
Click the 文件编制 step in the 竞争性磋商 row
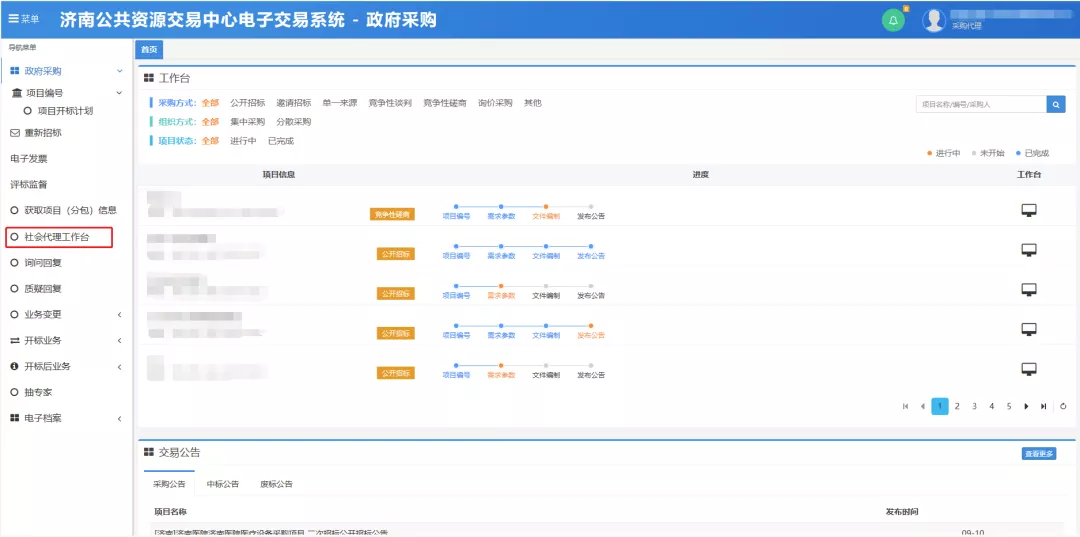coord(546,216)
